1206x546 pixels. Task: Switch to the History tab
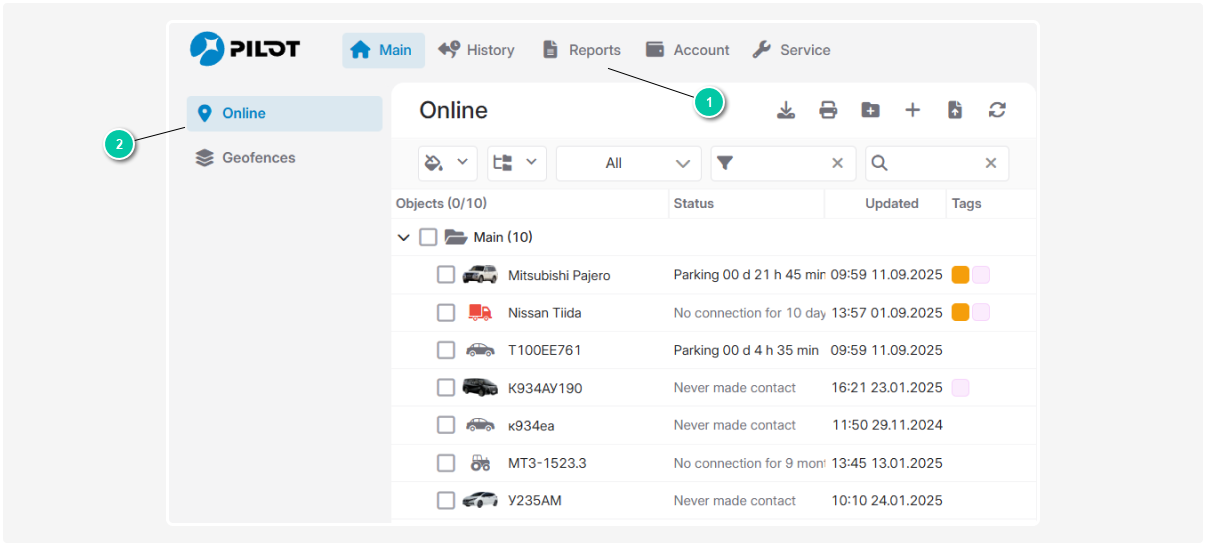pyautogui.click(x=476, y=50)
